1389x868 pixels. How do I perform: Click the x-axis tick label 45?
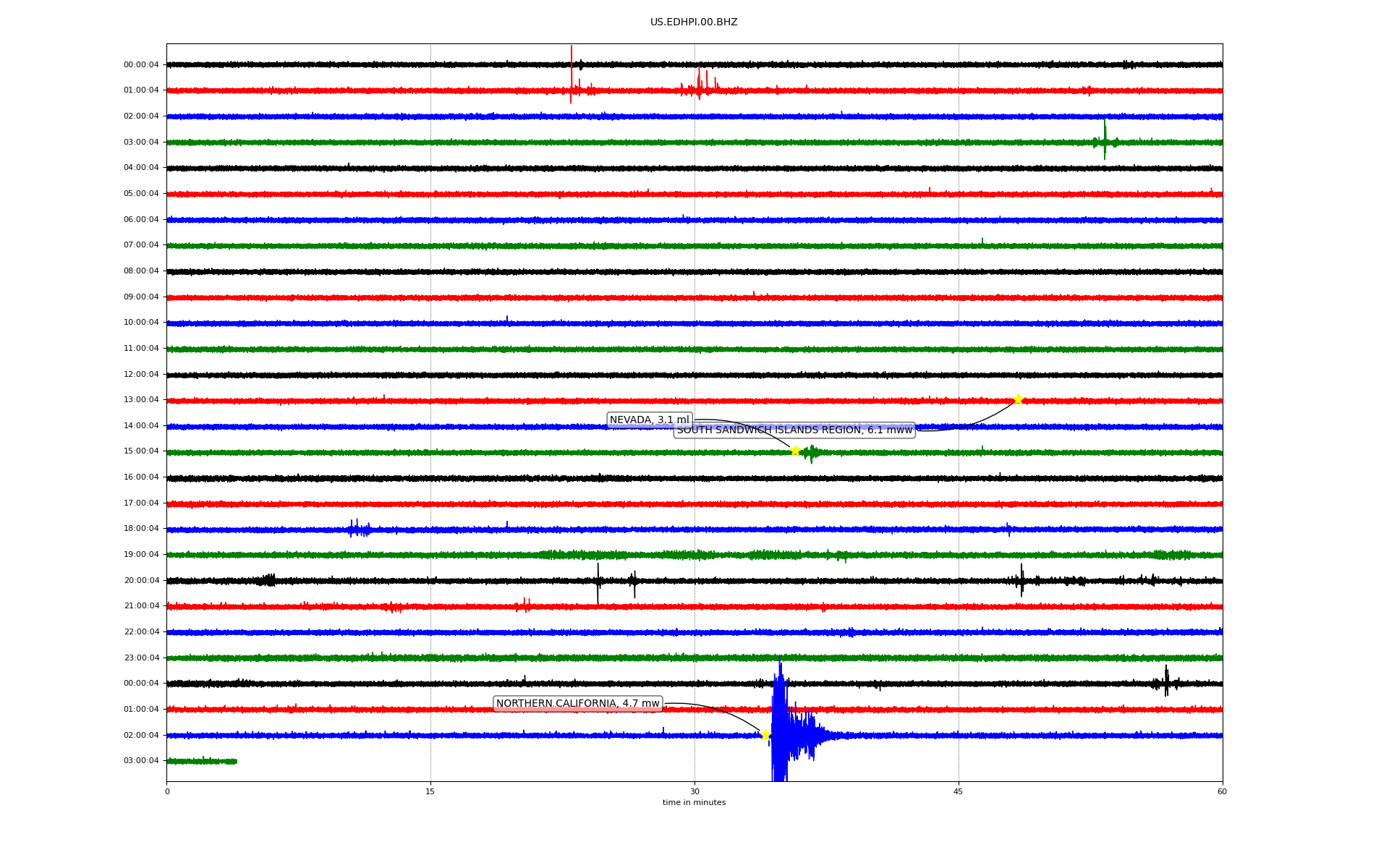tap(959, 791)
